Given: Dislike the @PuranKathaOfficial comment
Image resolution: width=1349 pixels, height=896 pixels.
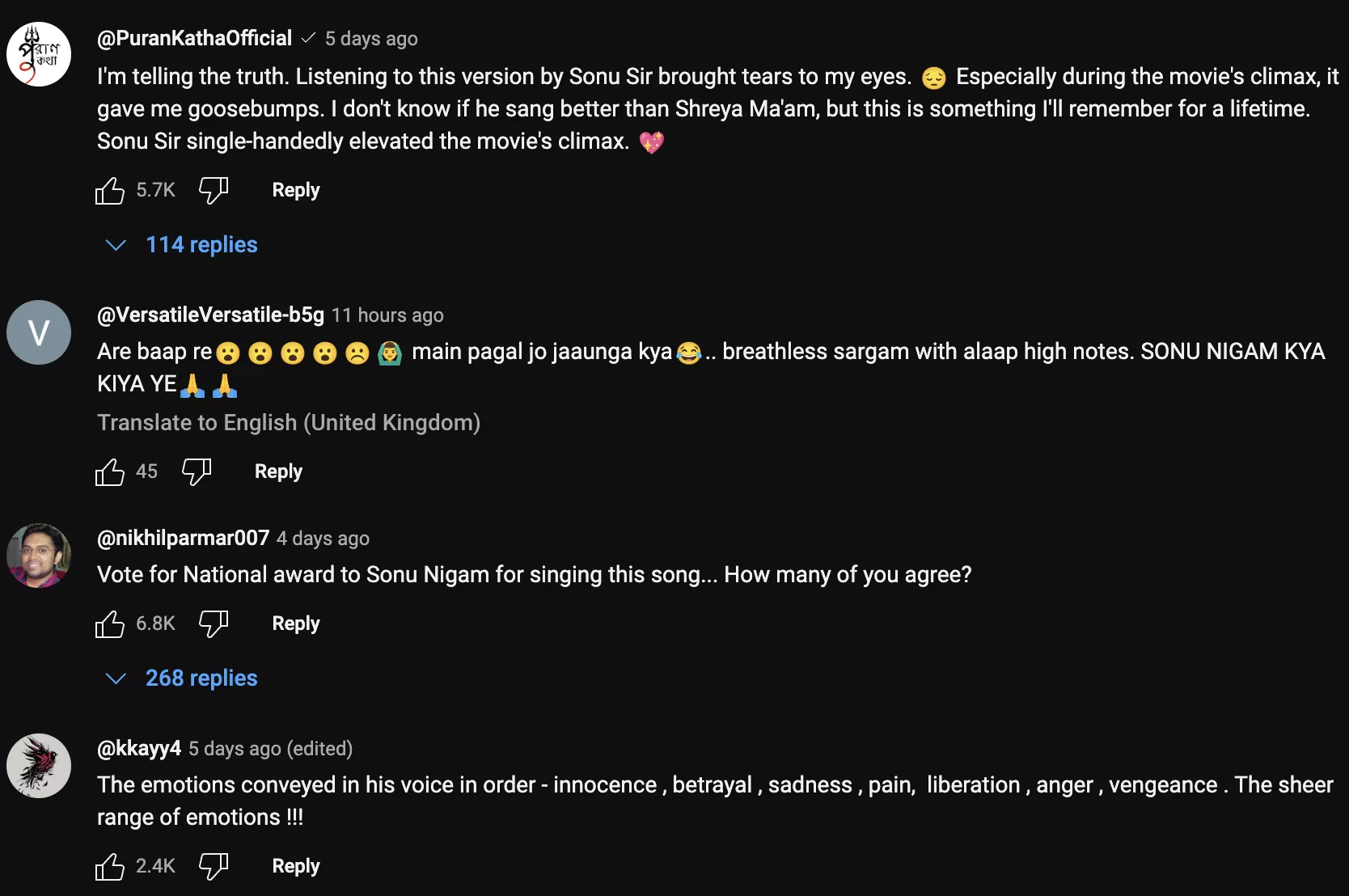Looking at the screenshot, I should (214, 191).
